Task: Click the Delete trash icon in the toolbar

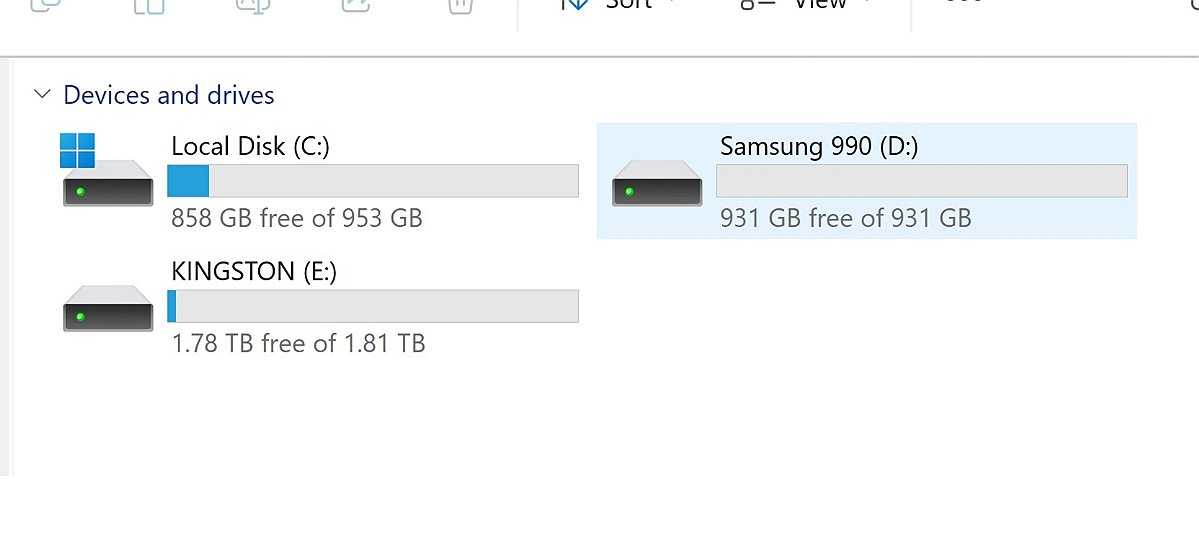Action: pyautogui.click(x=460, y=5)
